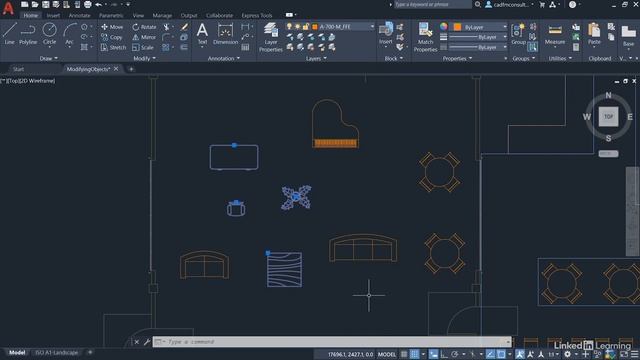Click the Mirror tool
The image size is (640, 360).
click(144, 37)
